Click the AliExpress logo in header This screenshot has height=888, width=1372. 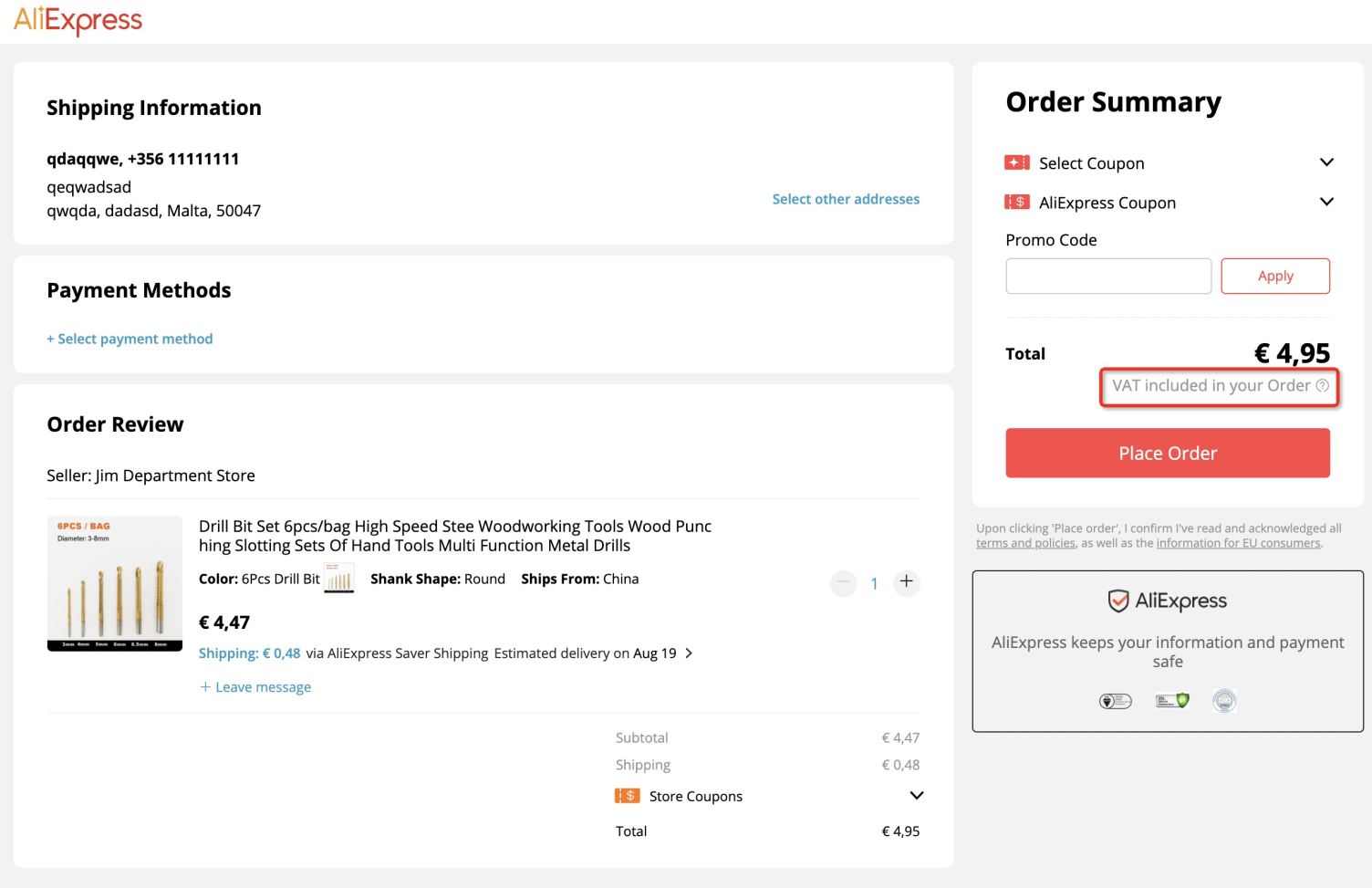pos(78,20)
